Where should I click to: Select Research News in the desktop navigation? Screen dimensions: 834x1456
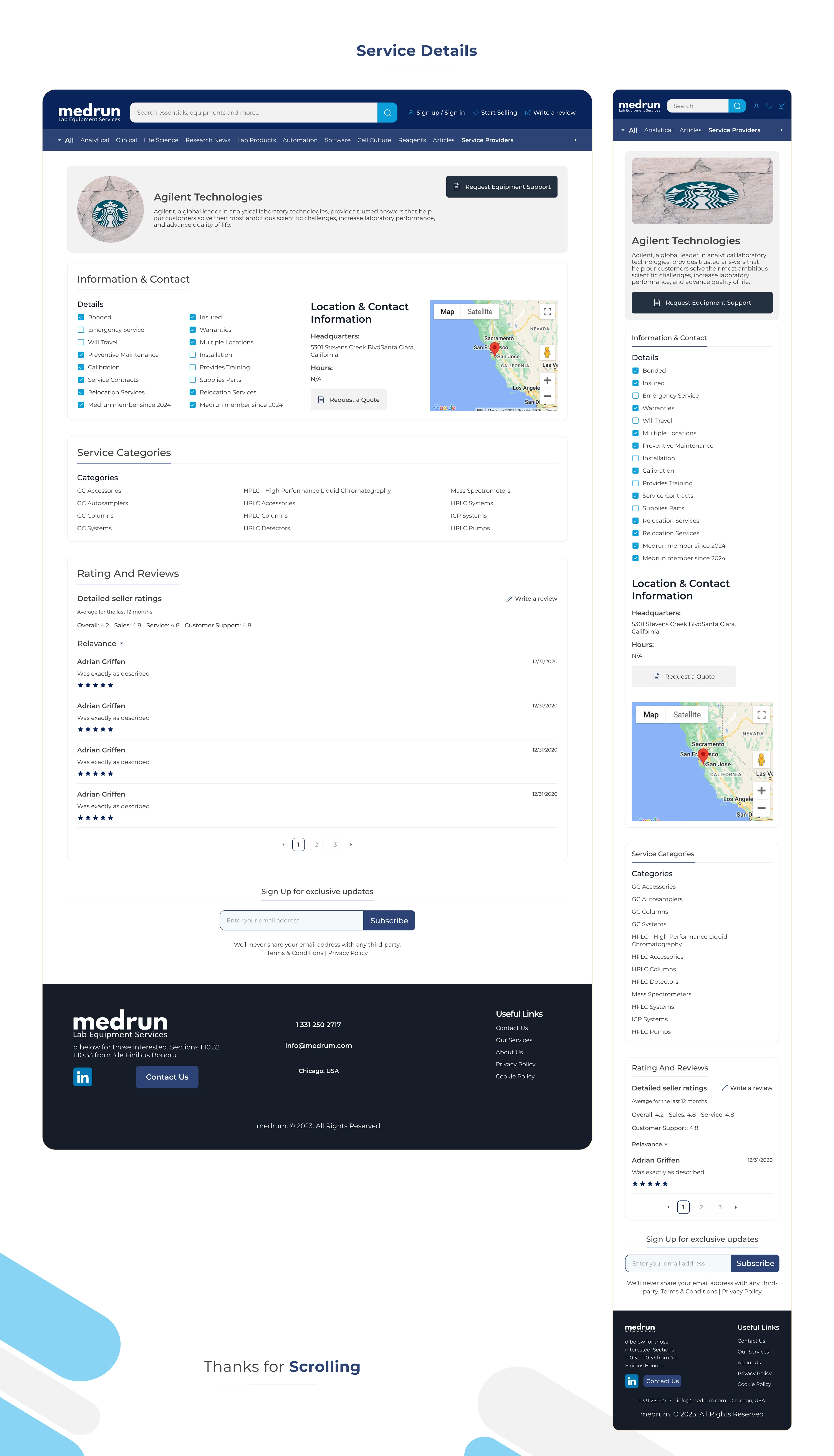[x=208, y=140]
